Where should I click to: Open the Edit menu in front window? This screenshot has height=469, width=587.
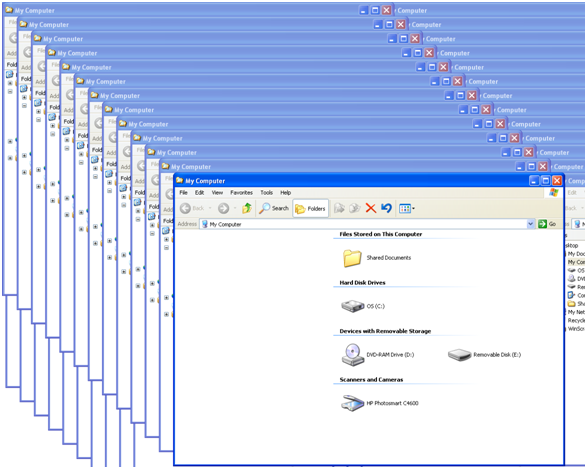tap(200, 193)
